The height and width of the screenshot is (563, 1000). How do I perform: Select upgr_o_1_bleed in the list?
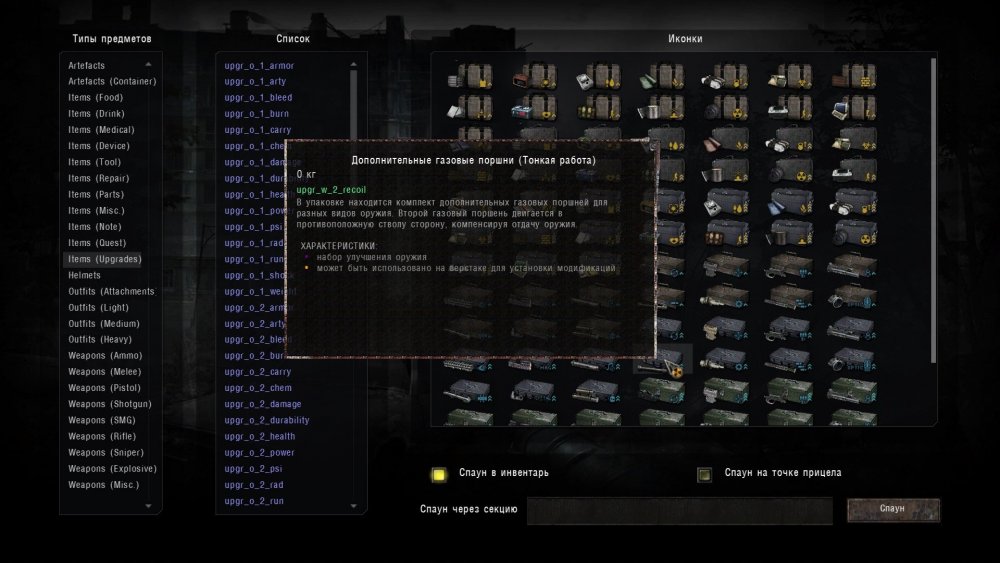[x=258, y=98]
